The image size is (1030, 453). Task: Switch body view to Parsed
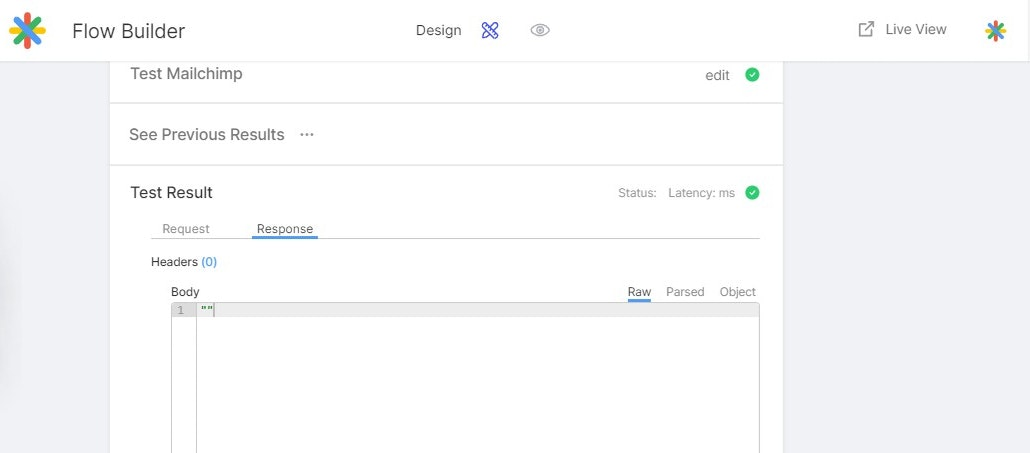pos(685,292)
